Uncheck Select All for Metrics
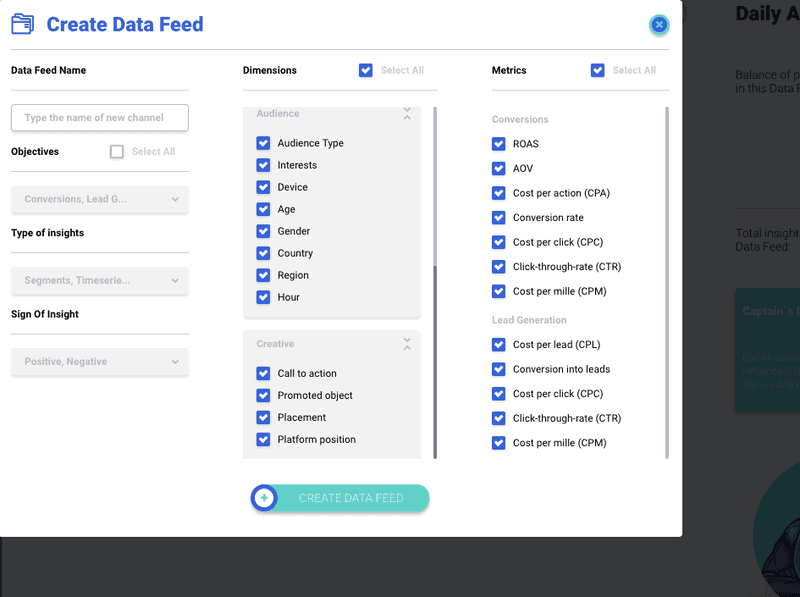The image size is (800, 597). coord(598,70)
